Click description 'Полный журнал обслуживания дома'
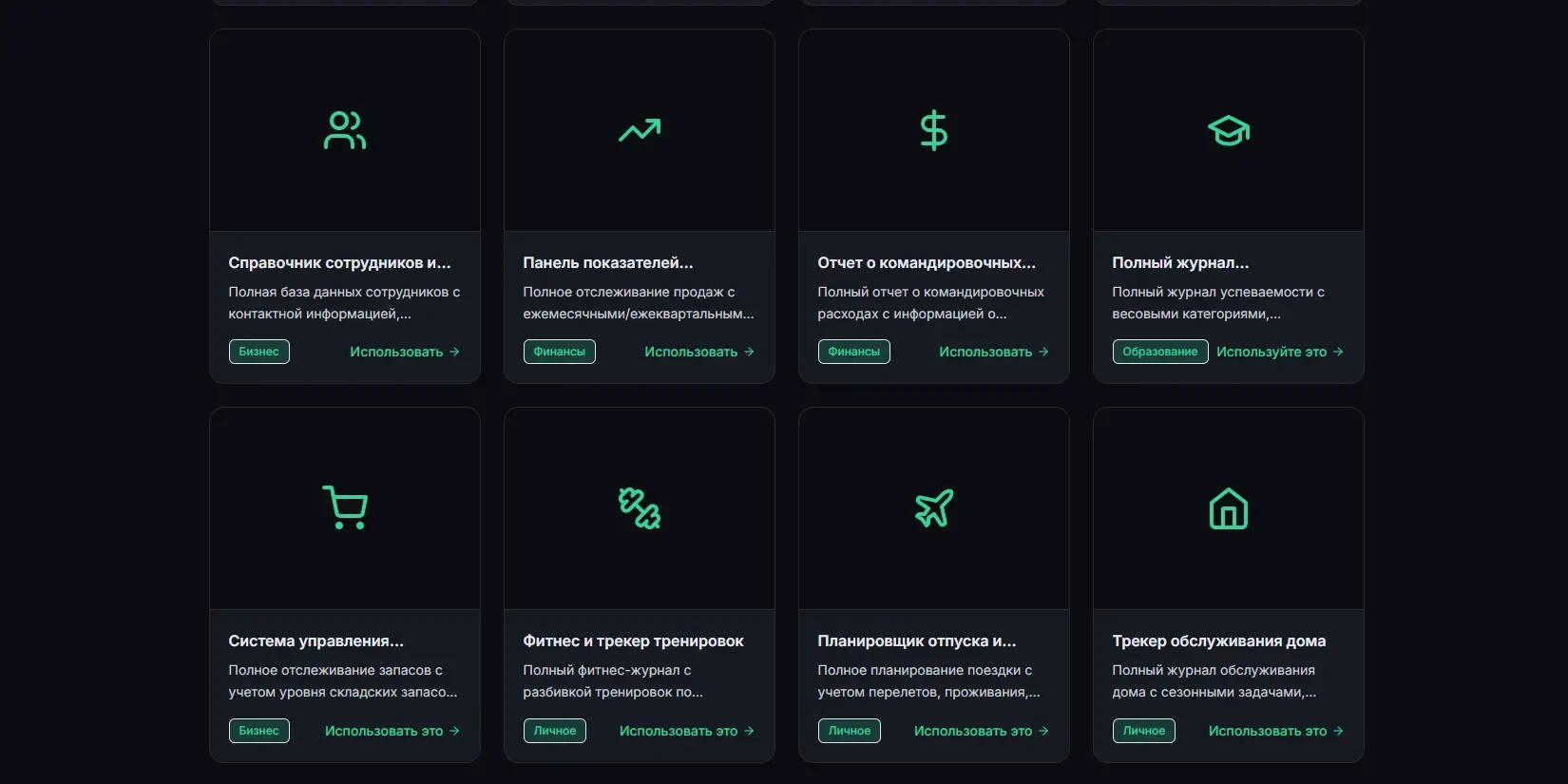This screenshot has width=1568, height=784. (x=1214, y=680)
